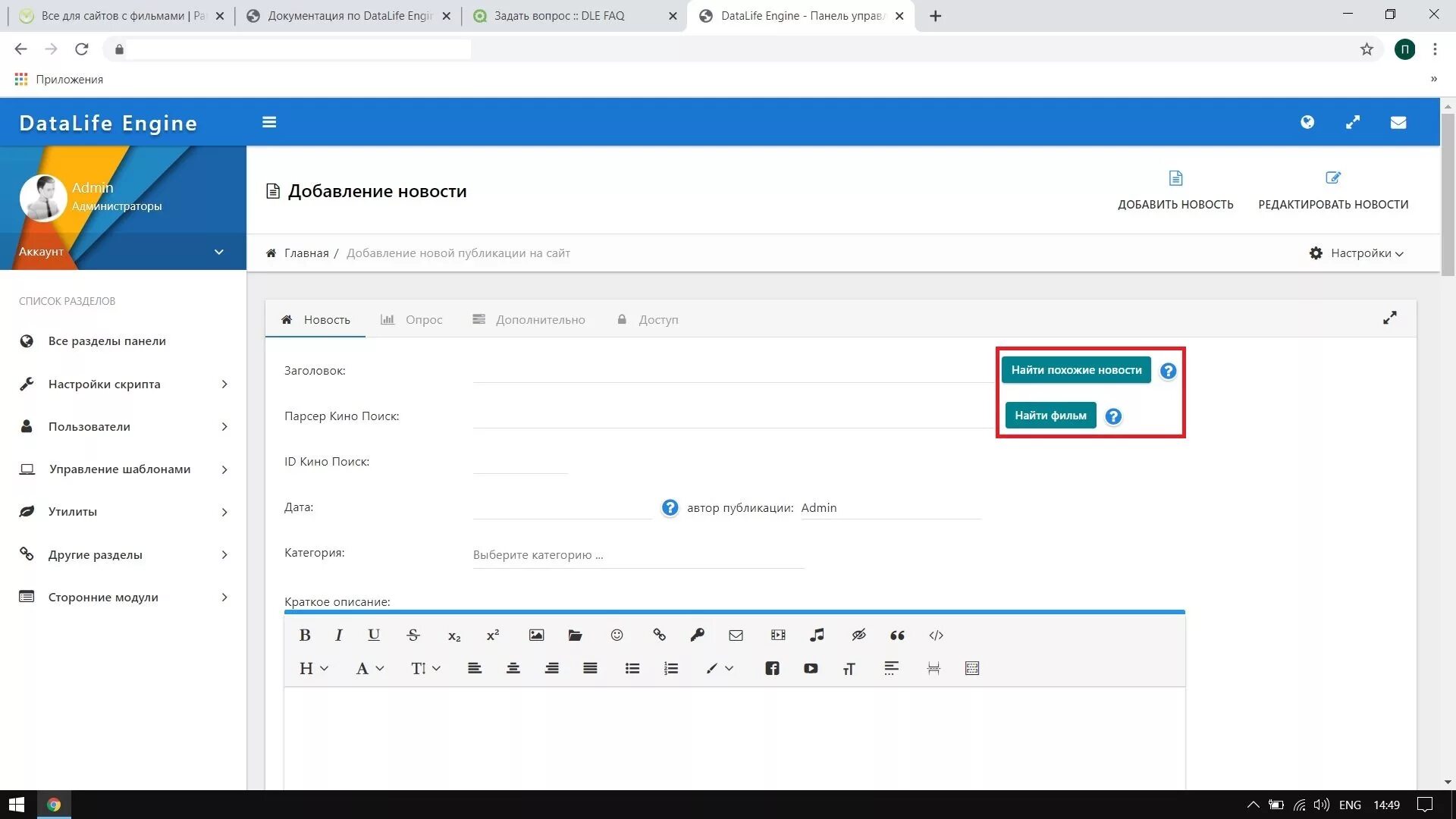Viewport: 1456px width, 819px height.
Task: Collapse the sidebar with the hamburger menu icon
Action: click(269, 122)
